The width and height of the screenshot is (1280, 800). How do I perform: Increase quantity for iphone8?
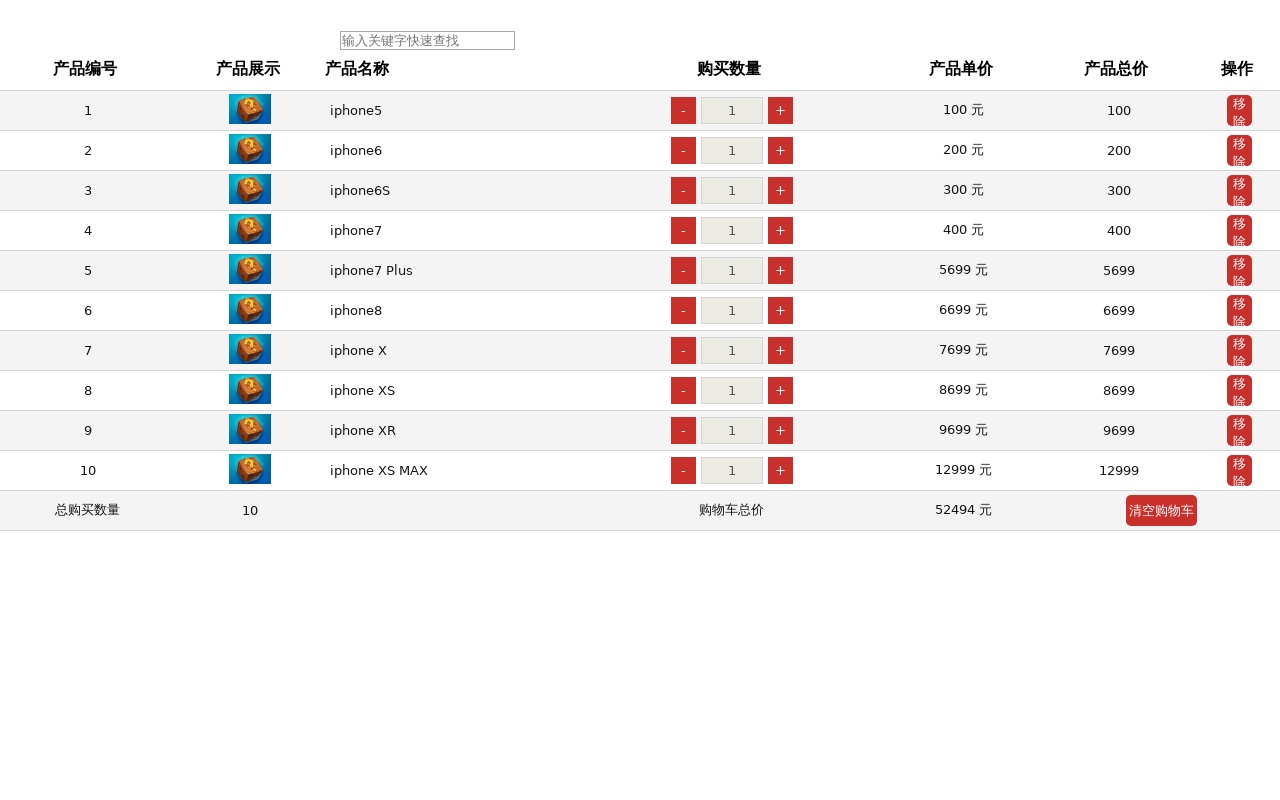[x=780, y=310]
